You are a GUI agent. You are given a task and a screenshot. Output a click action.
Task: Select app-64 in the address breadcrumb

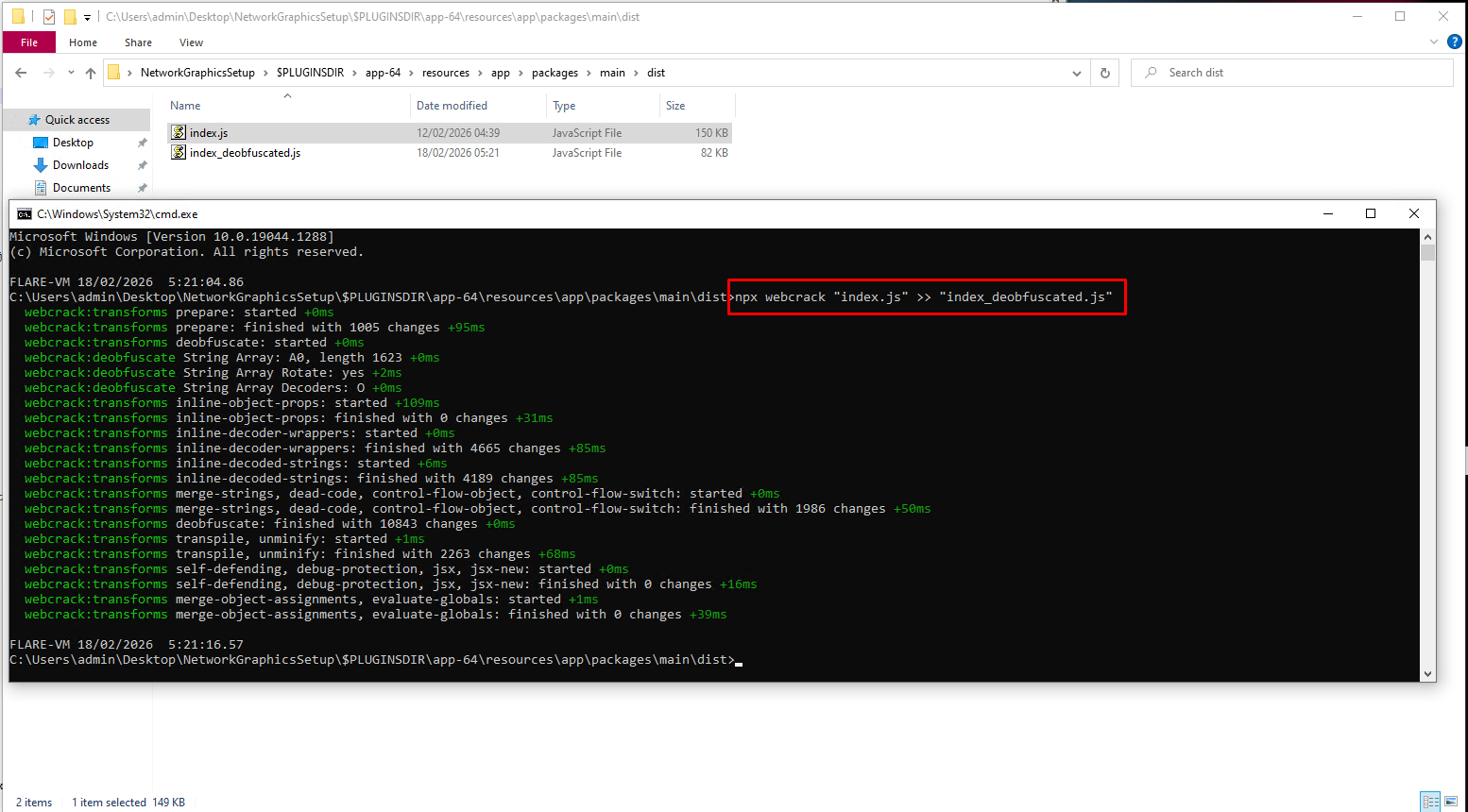[383, 73]
